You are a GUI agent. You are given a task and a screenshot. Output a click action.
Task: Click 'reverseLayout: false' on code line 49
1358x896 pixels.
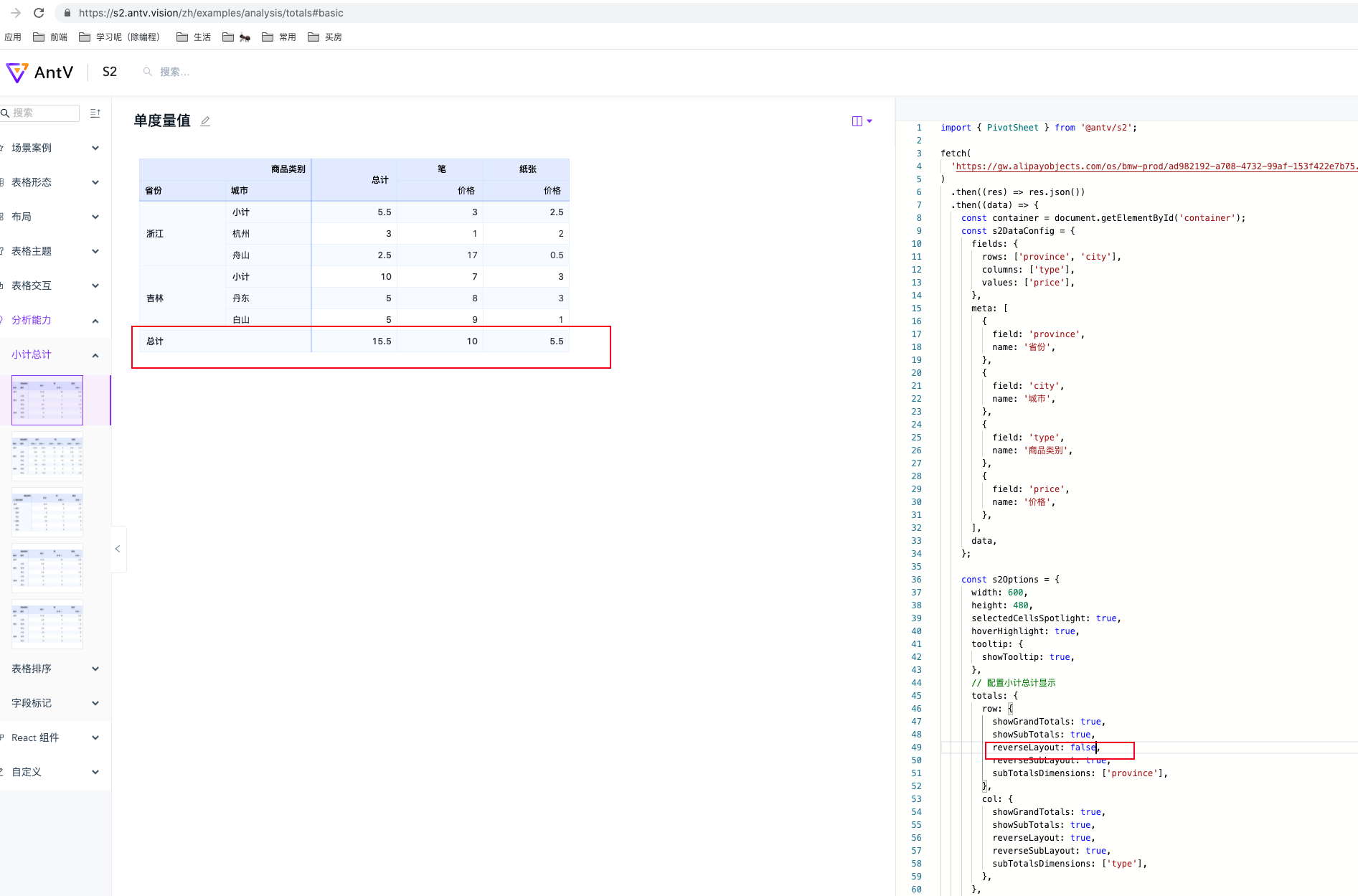tap(1045, 748)
